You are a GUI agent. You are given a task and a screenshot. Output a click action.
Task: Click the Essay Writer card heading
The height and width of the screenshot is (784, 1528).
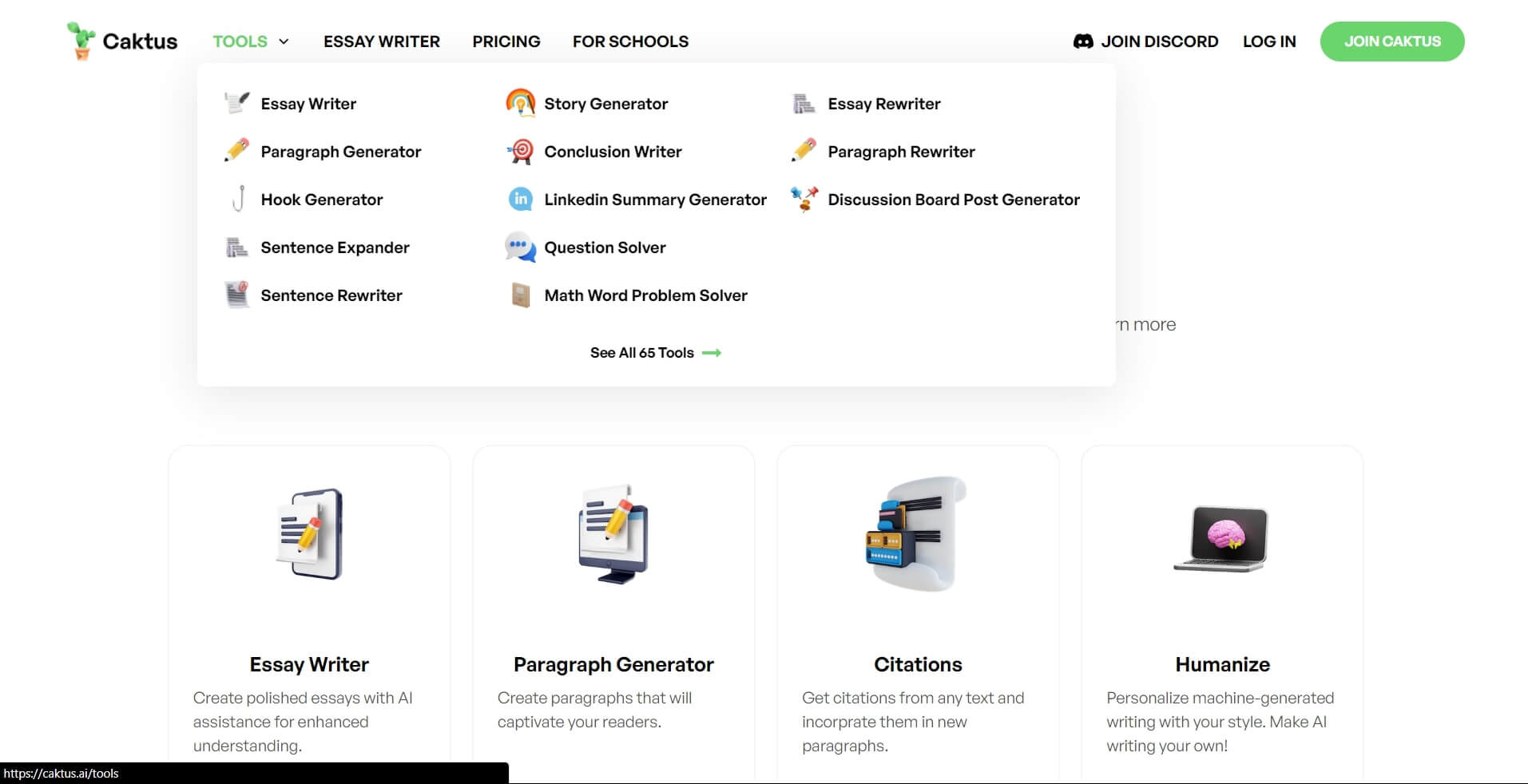pos(309,664)
